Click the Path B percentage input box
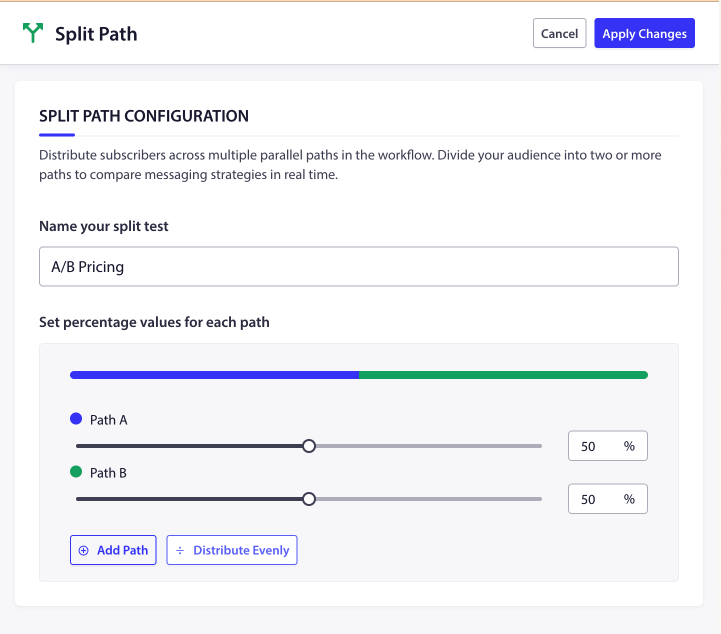721x634 pixels. click(x=594, y=498)
